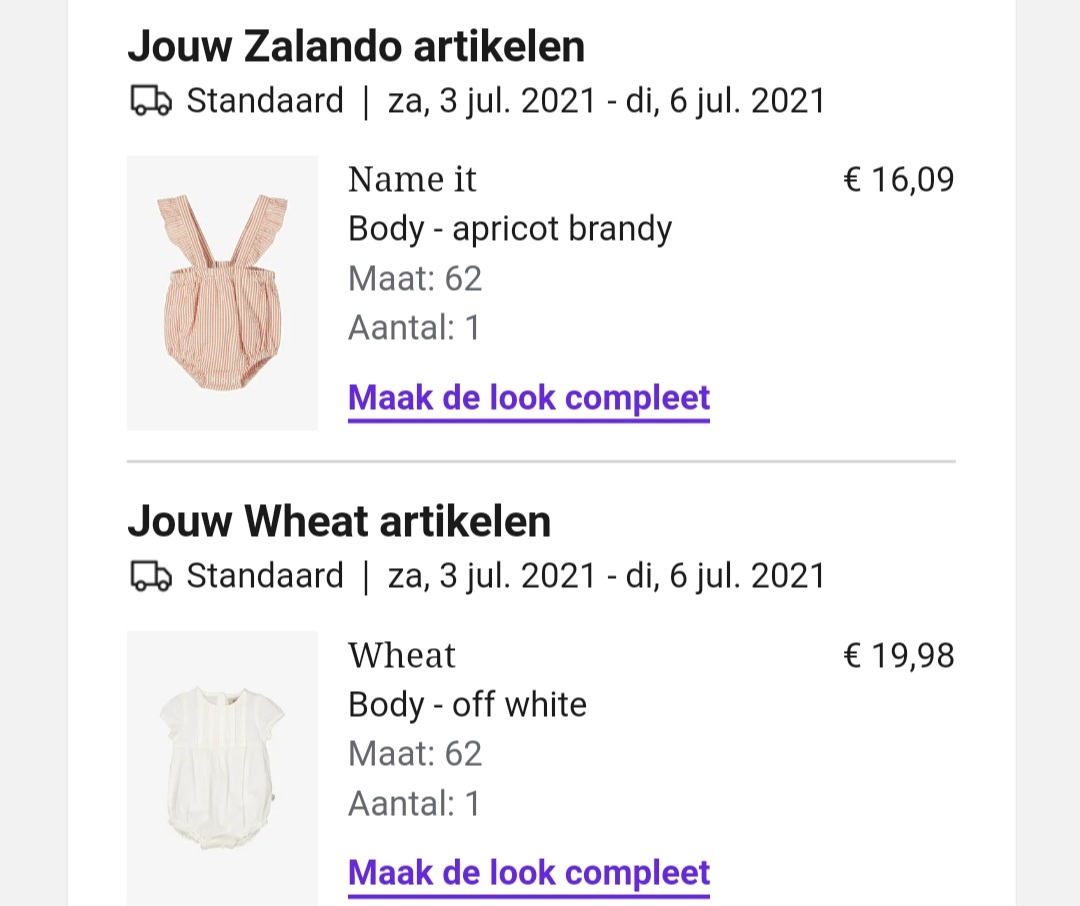Image resolution: width=1080 pixels, height=906 pixels.
Task: Click Standaard delivery label for Zalando items
Action: coord(264,101)
